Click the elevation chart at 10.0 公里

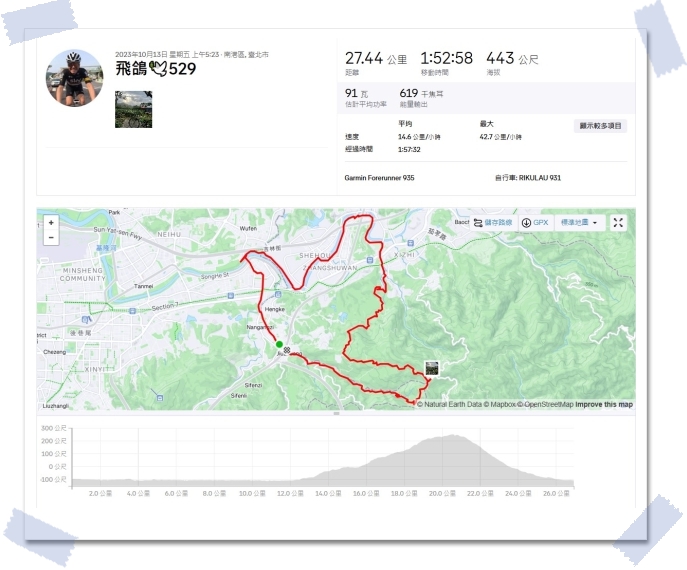(252, 481)
